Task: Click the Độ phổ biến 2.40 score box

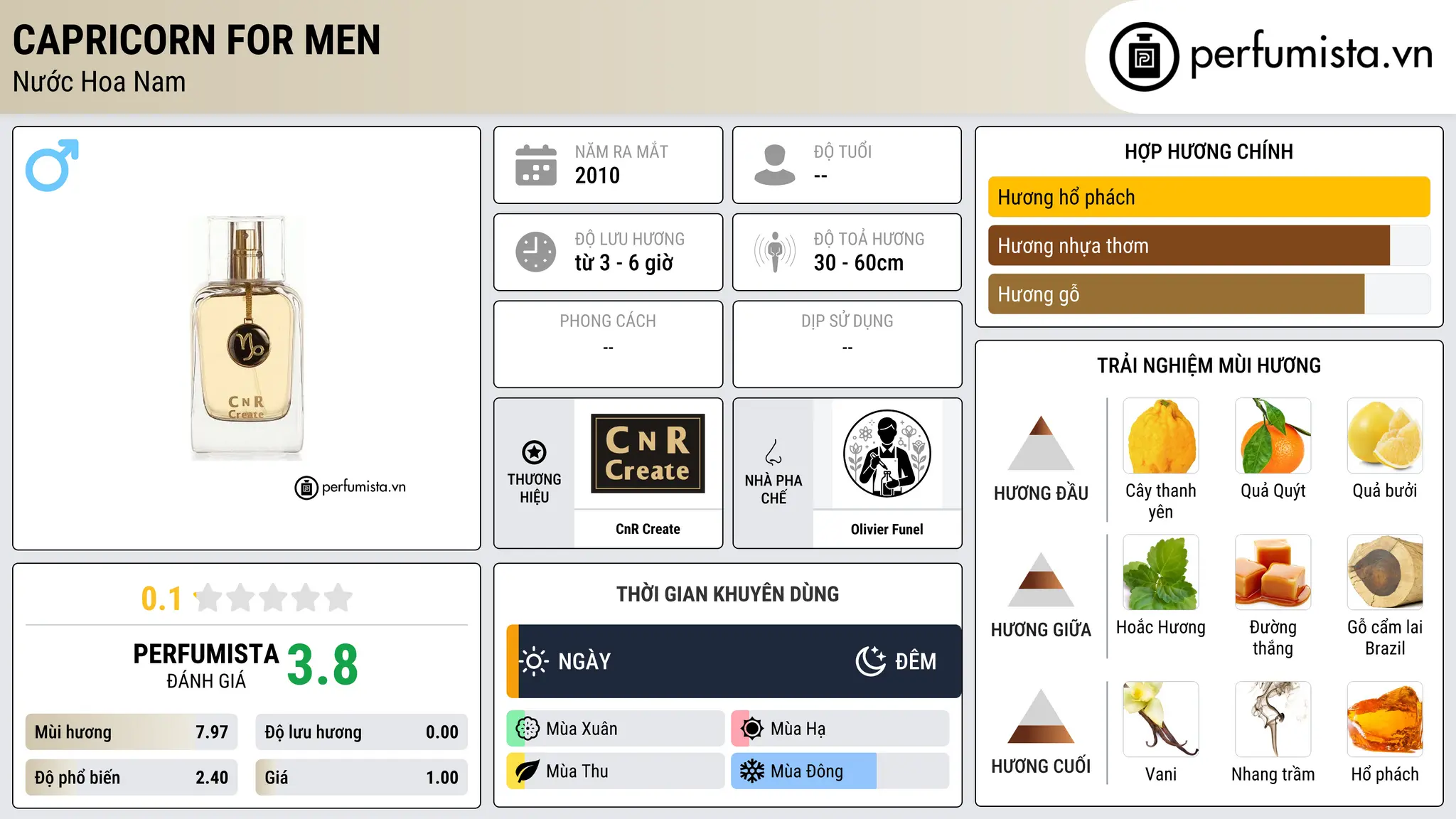Action: (132, 778)
